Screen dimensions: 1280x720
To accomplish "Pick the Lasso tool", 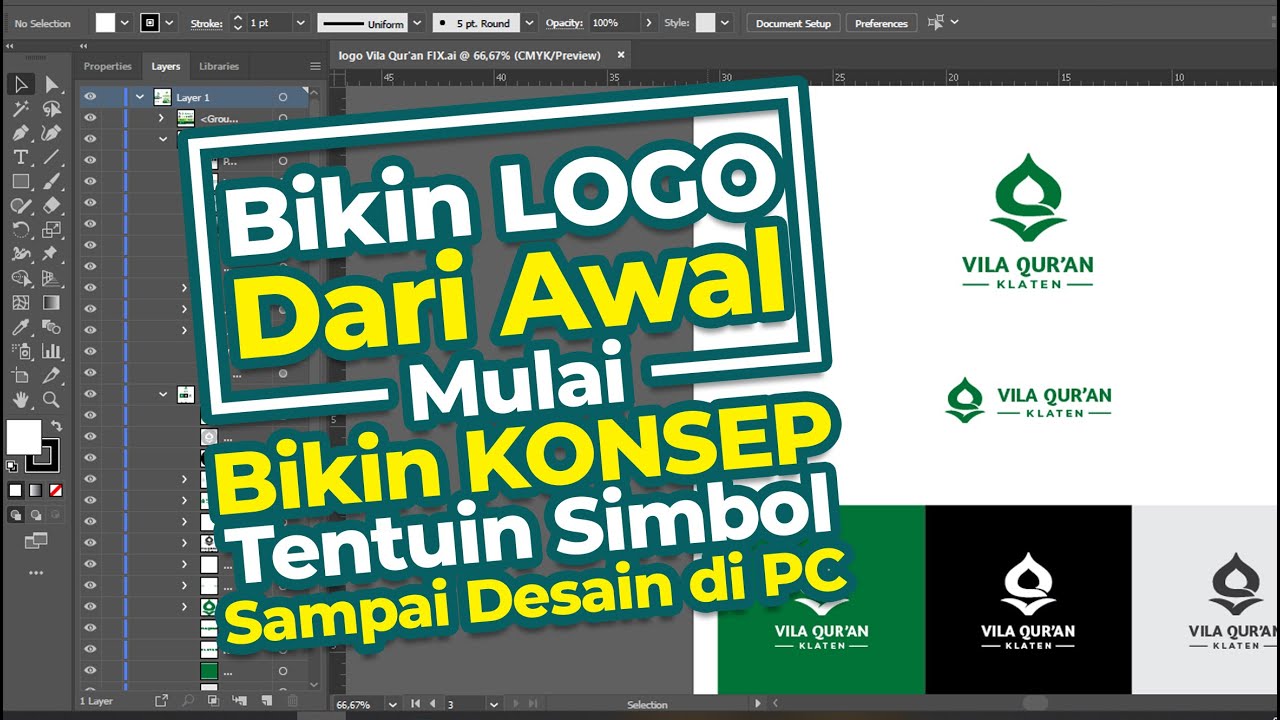I will pyautogui.click(x=51, y=108).
